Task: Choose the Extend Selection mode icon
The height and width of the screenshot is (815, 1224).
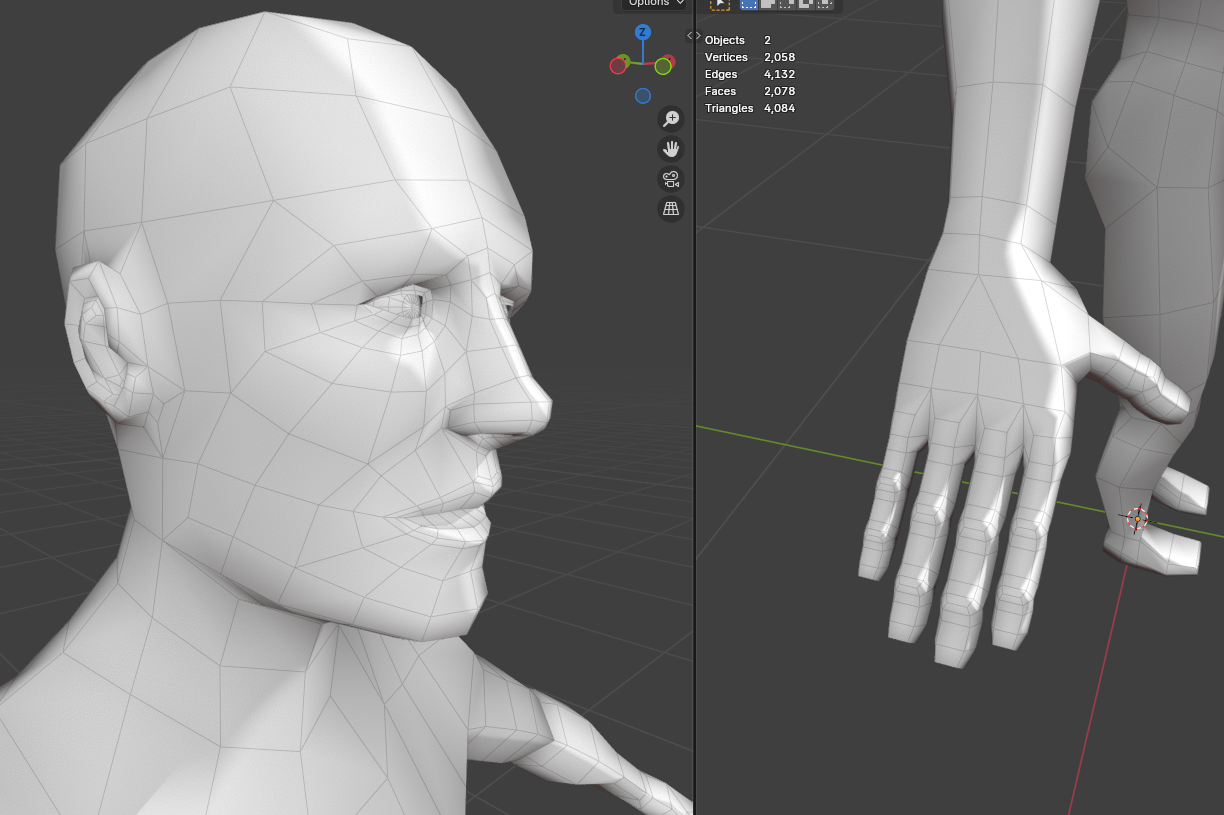Action: (768, 4)
